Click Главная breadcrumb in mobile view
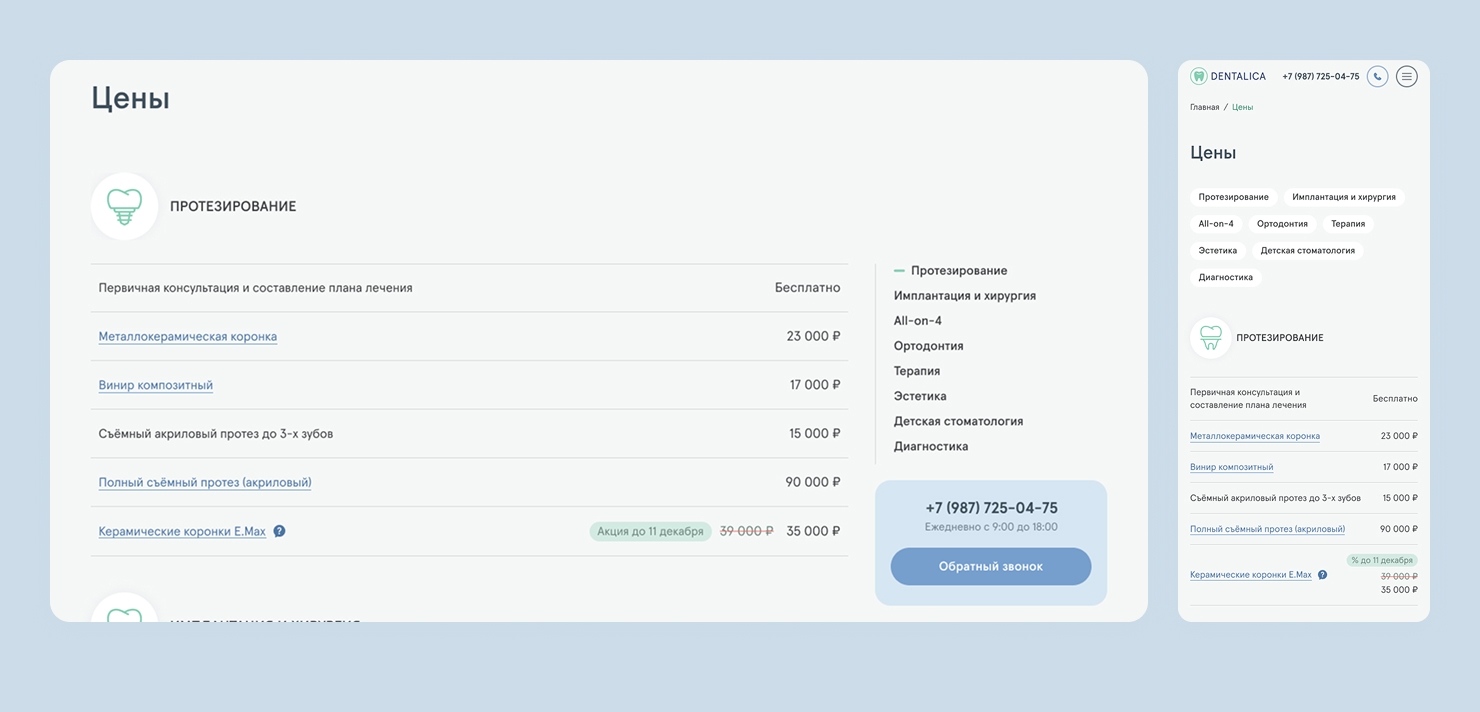The height and width of the screenshot is (712, 1480). pyautogui.click(x=1205, y=107)
